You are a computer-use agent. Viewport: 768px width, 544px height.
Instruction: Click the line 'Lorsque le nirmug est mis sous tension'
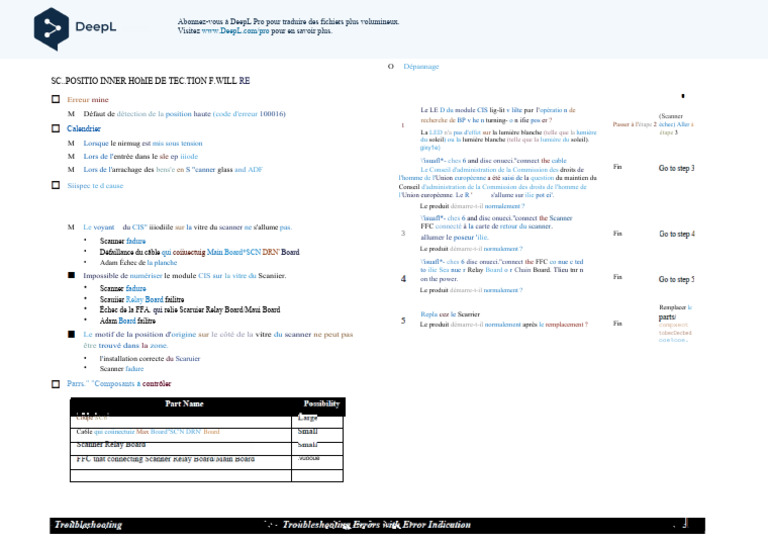[143, 143]
